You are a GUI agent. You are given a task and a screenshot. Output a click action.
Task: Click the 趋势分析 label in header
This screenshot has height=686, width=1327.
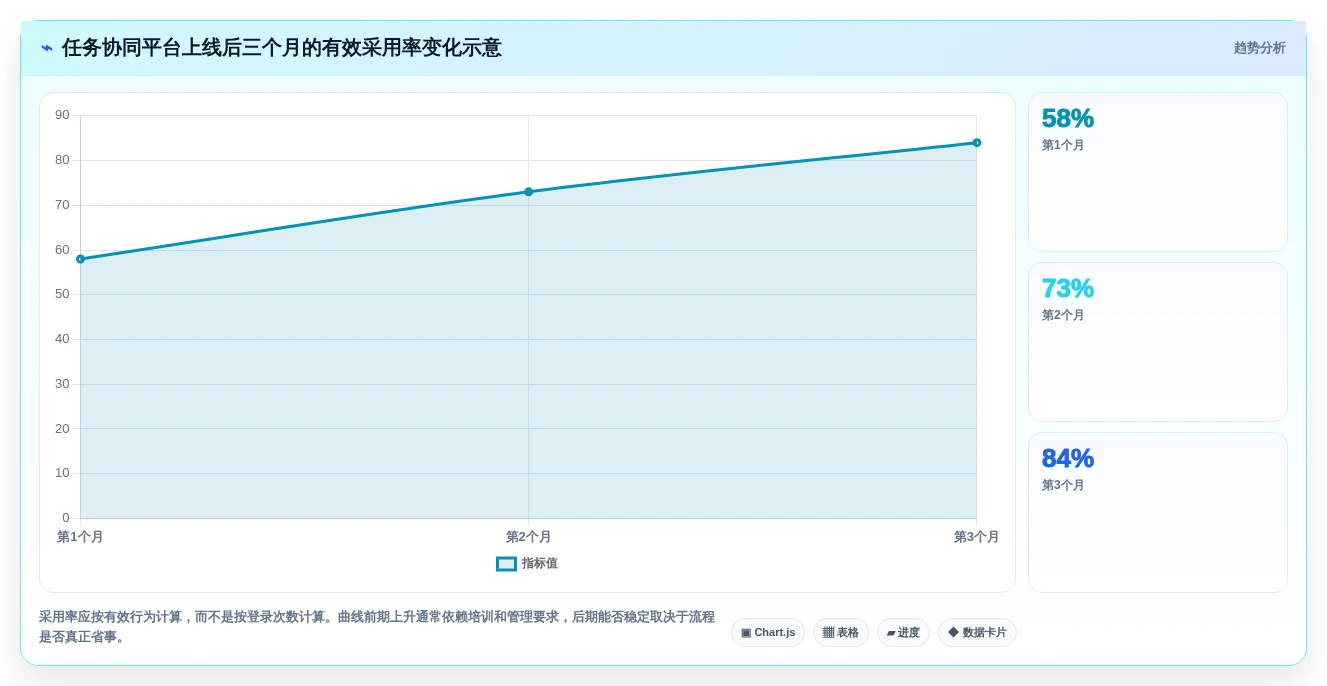[1259, 48]
